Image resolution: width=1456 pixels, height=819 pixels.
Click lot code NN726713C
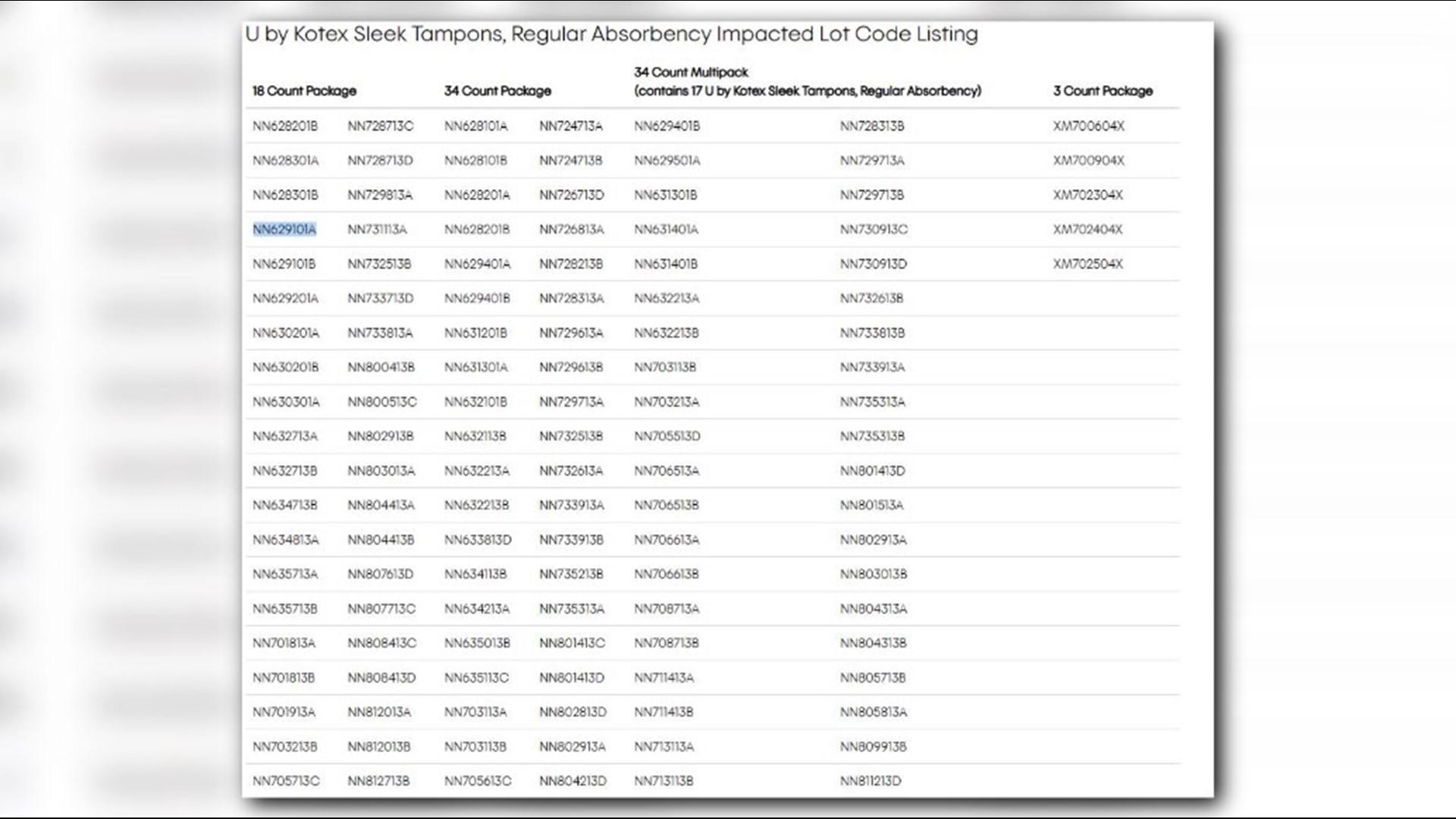381,127
